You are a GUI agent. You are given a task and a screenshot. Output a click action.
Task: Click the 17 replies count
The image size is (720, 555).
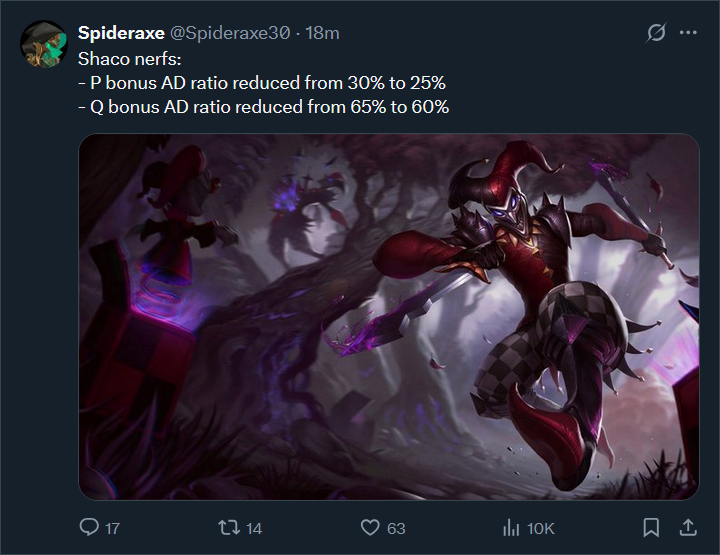(112, 528)
